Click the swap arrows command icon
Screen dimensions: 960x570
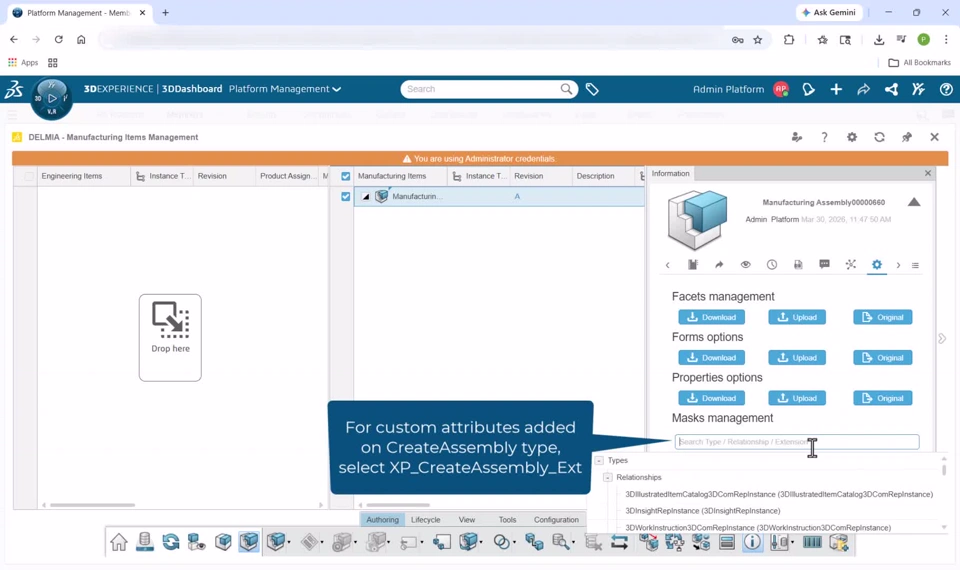(x=619, y=542)
